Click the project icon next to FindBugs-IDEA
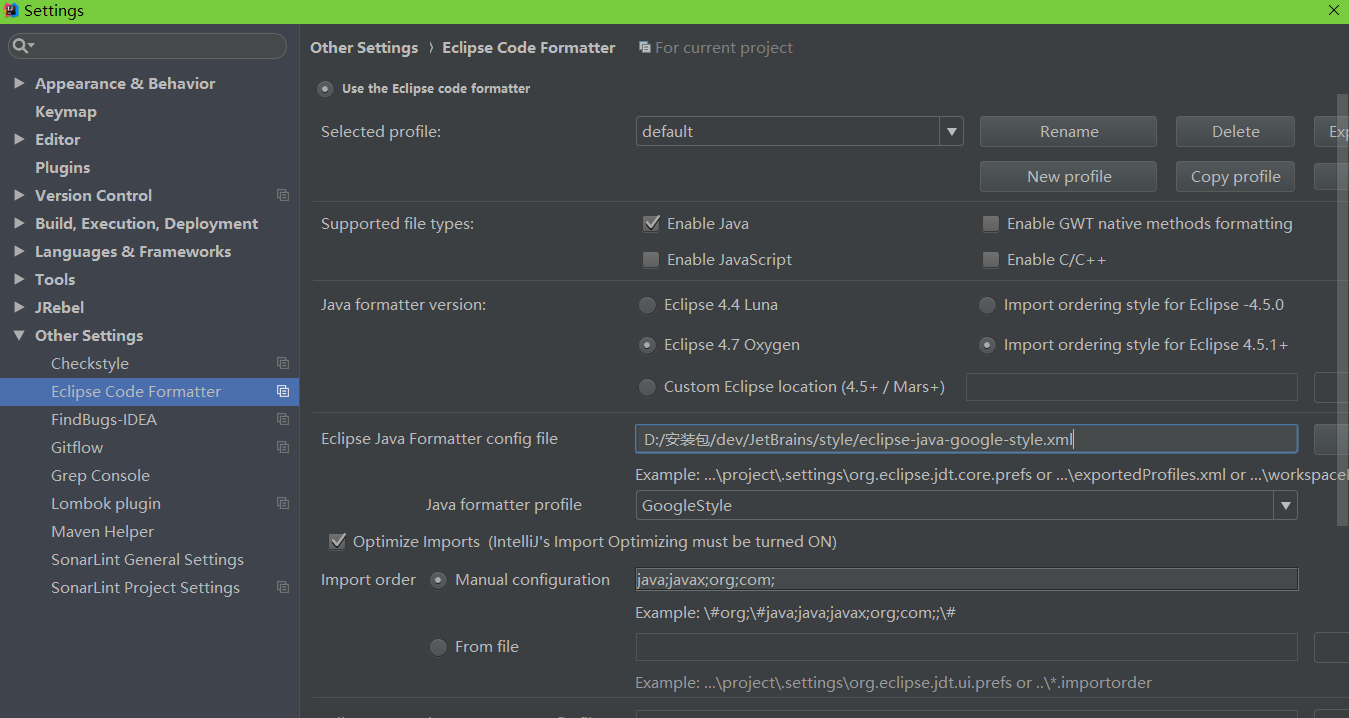1349x718 pixels. pos(282,419)
